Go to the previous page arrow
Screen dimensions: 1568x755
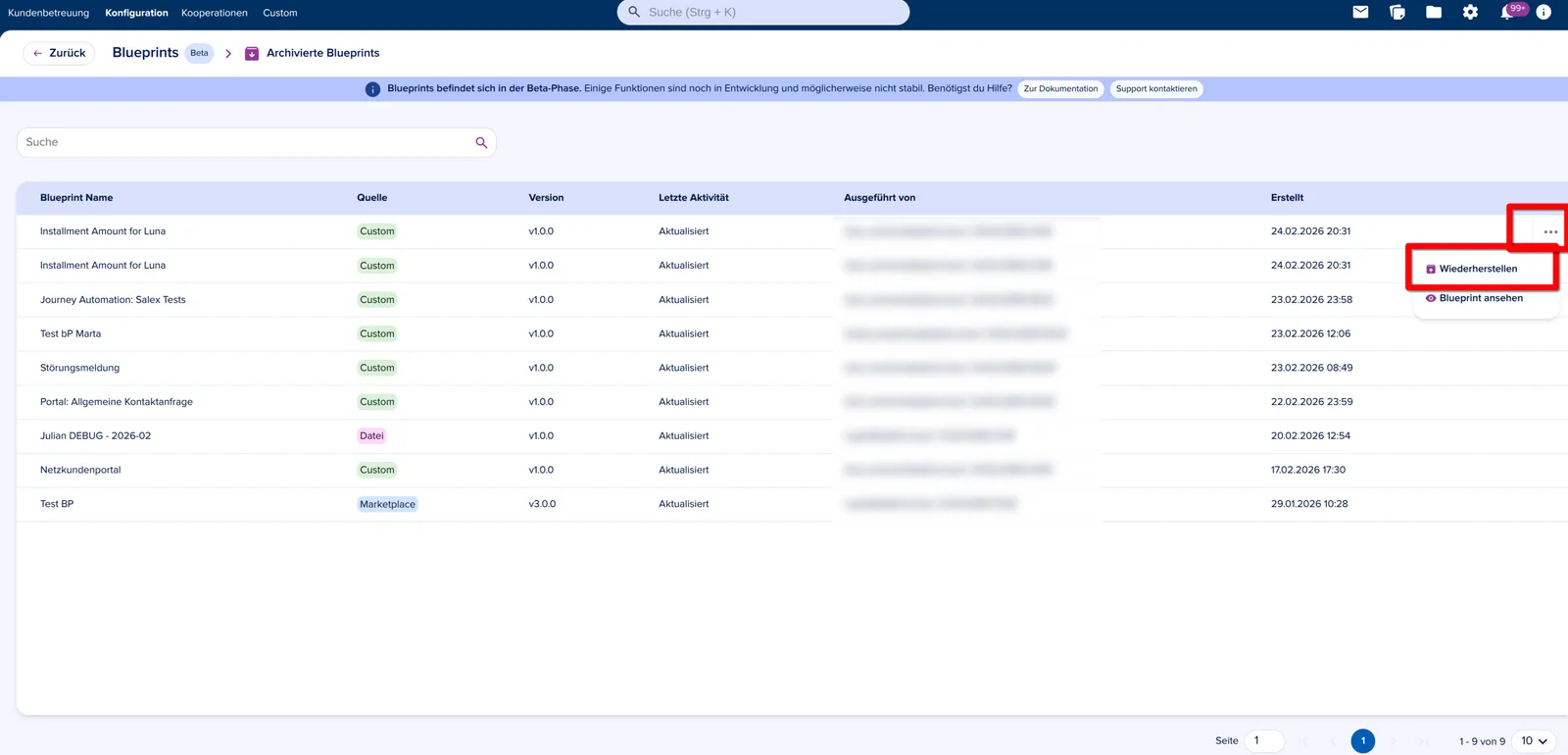(1333, 741)
